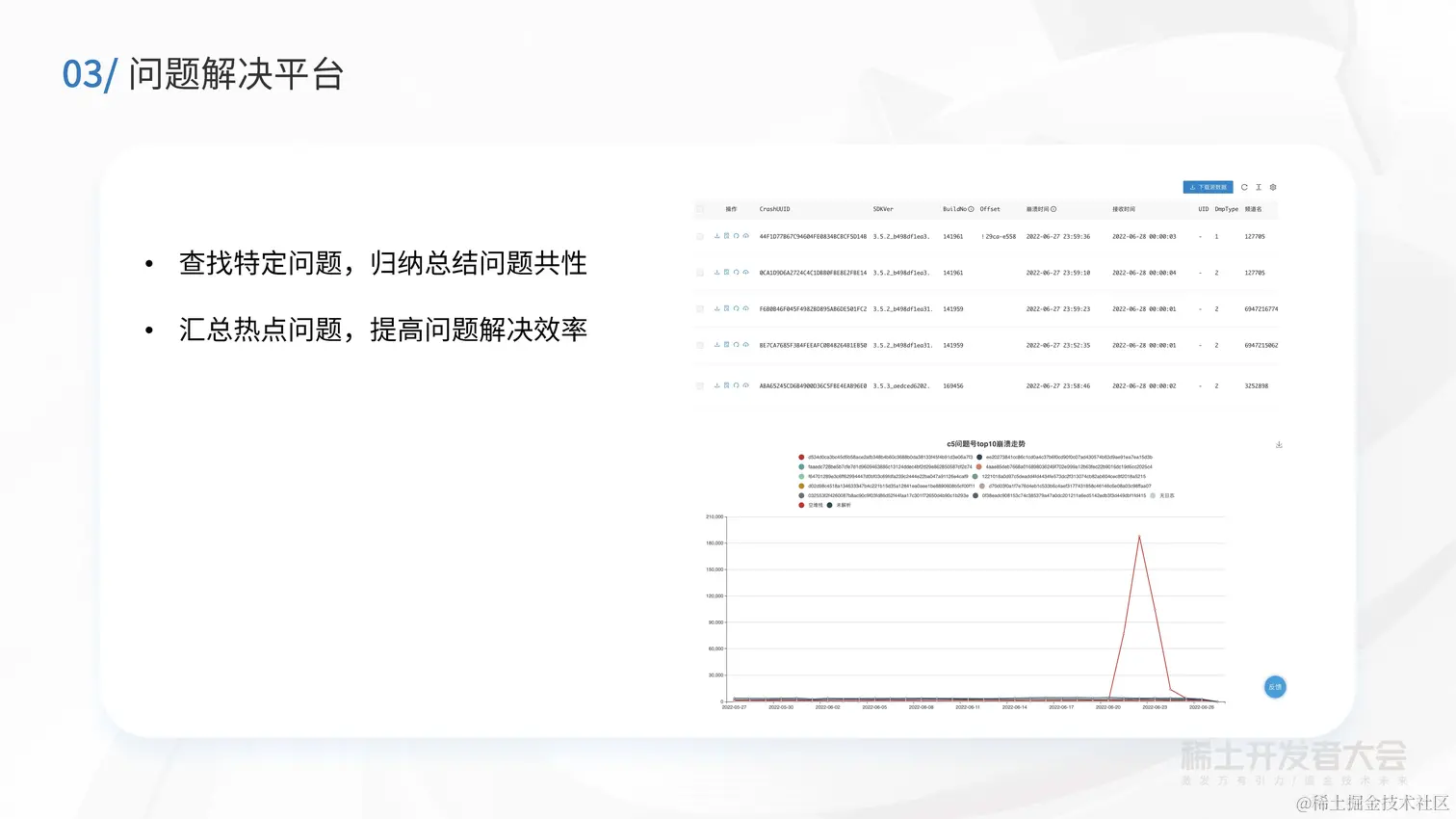The image size is (1456, 819).
Task: Click circular arrow icon in row ABA65245CD6B
Action: coord(737,385)
